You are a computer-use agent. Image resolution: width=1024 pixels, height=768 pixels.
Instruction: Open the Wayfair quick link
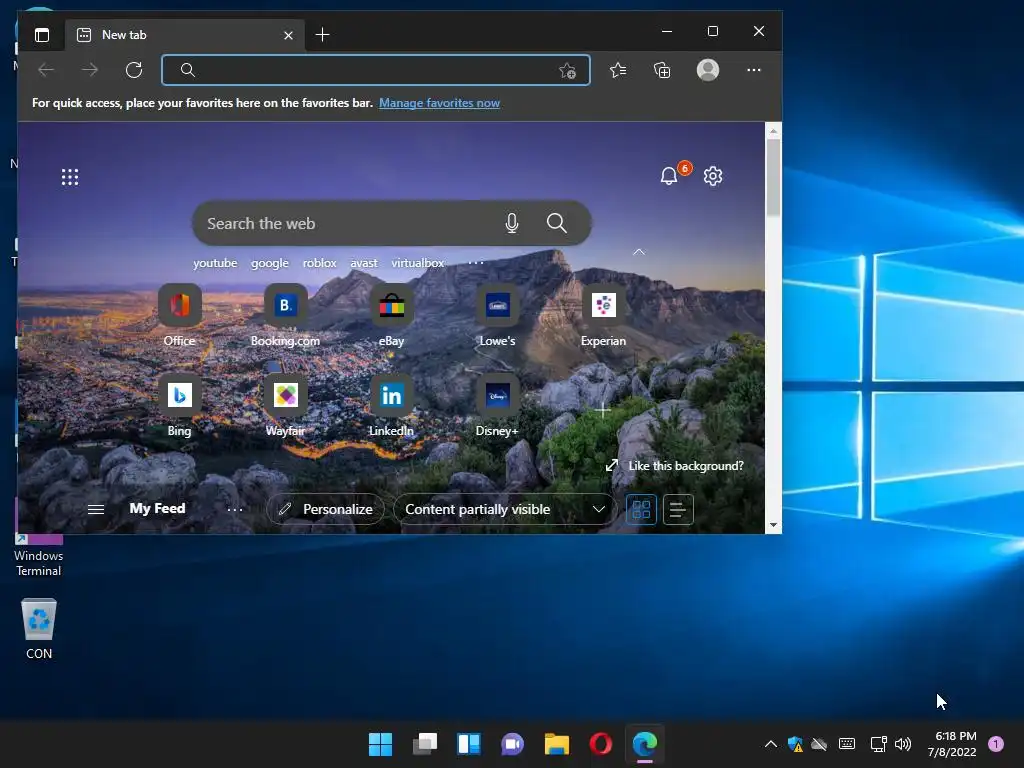(285, 406)
